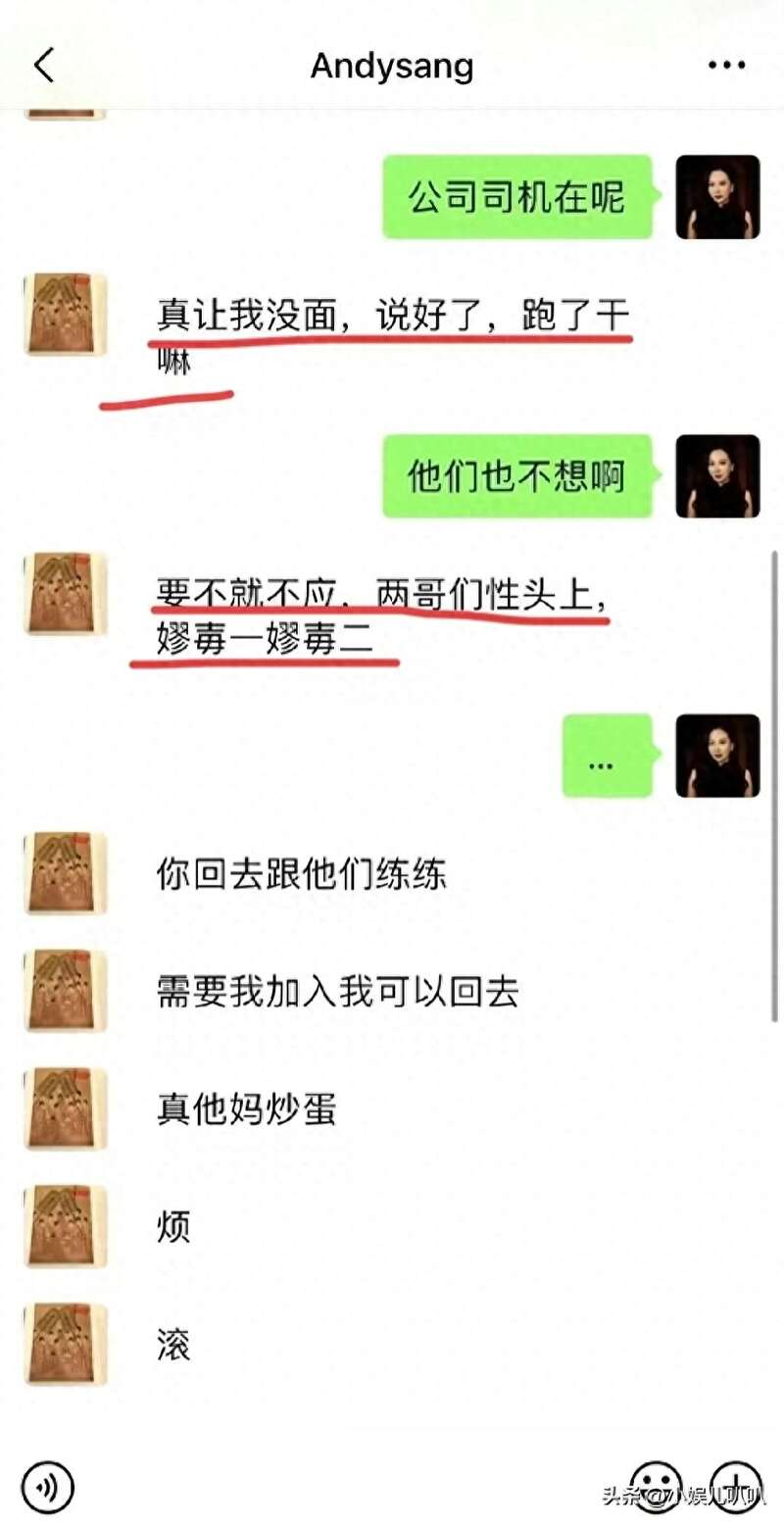Select the green 公司司机在呢 bubble
Viewport: 784px width, 1524px height.
coord(517,197)
